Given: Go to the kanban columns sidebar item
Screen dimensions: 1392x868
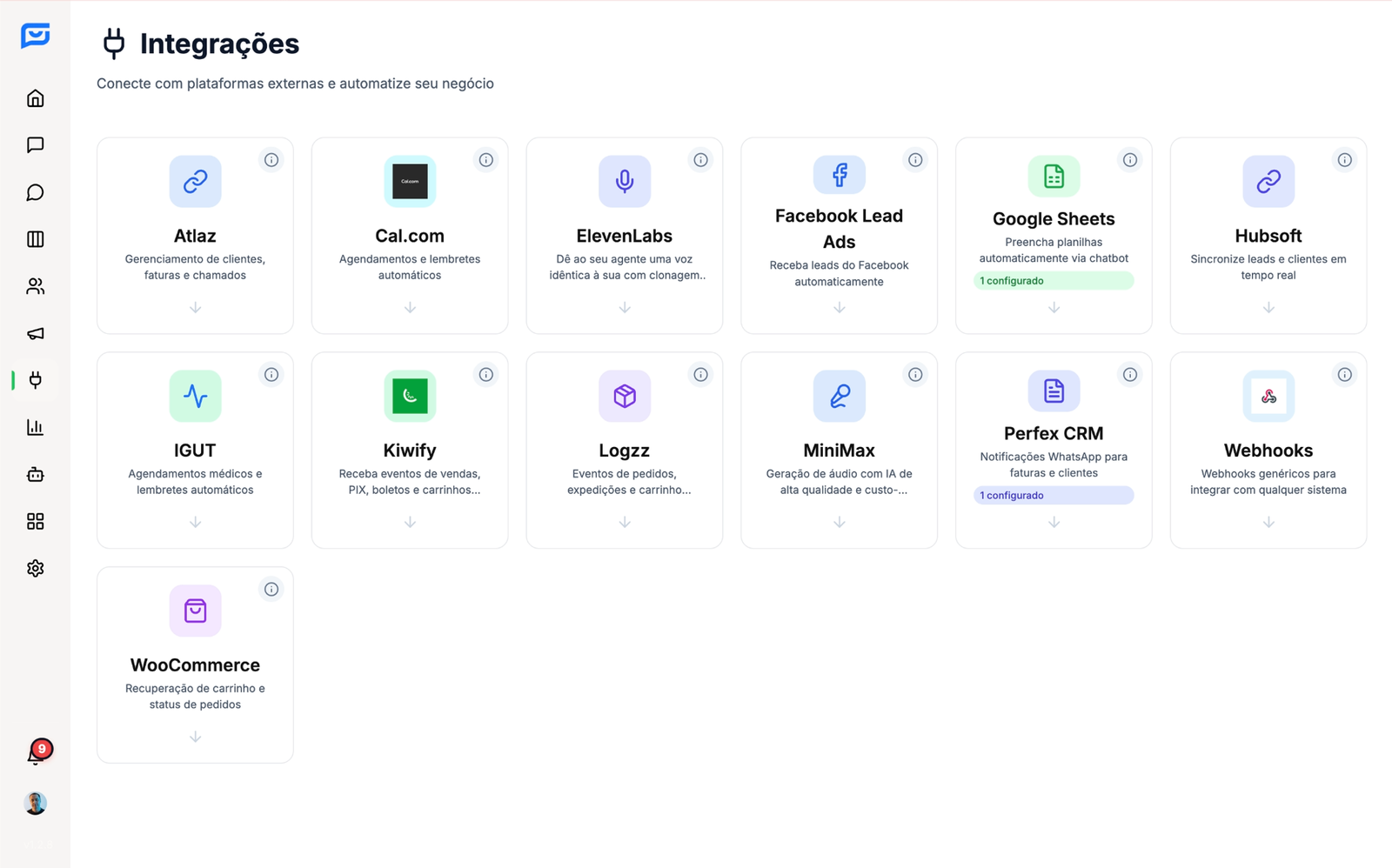Looking at the screenshot, I should click(35, 239).
